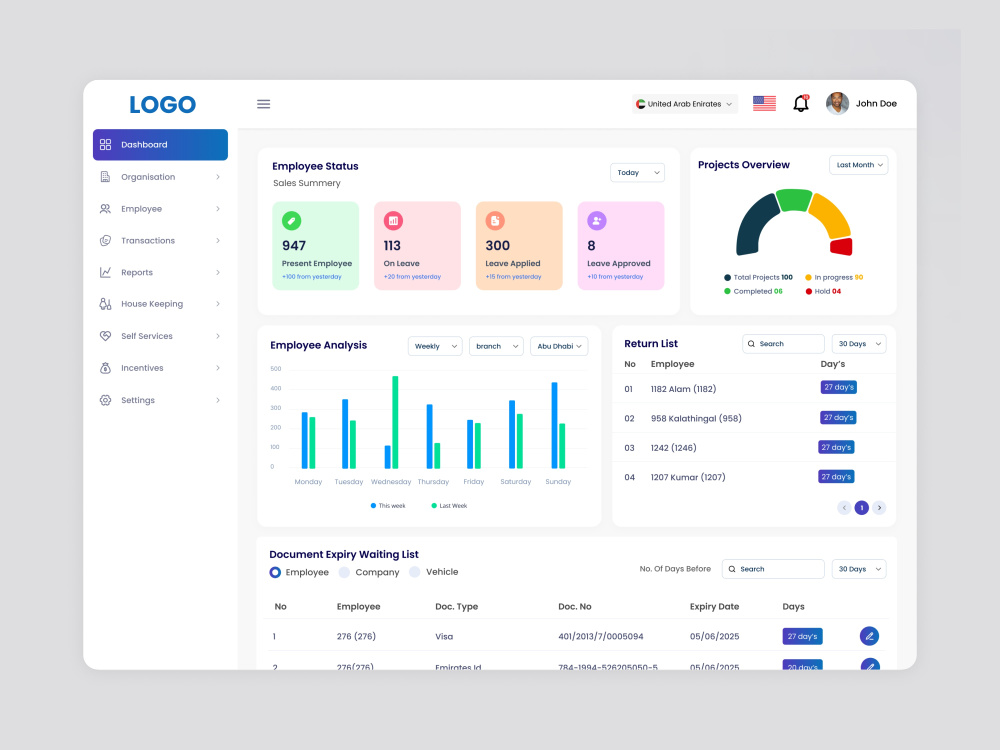Open the Document Expiry 30 Days dropdown
The height and width of the screenshot is (750, 1000).
click(x=859, y=569)
